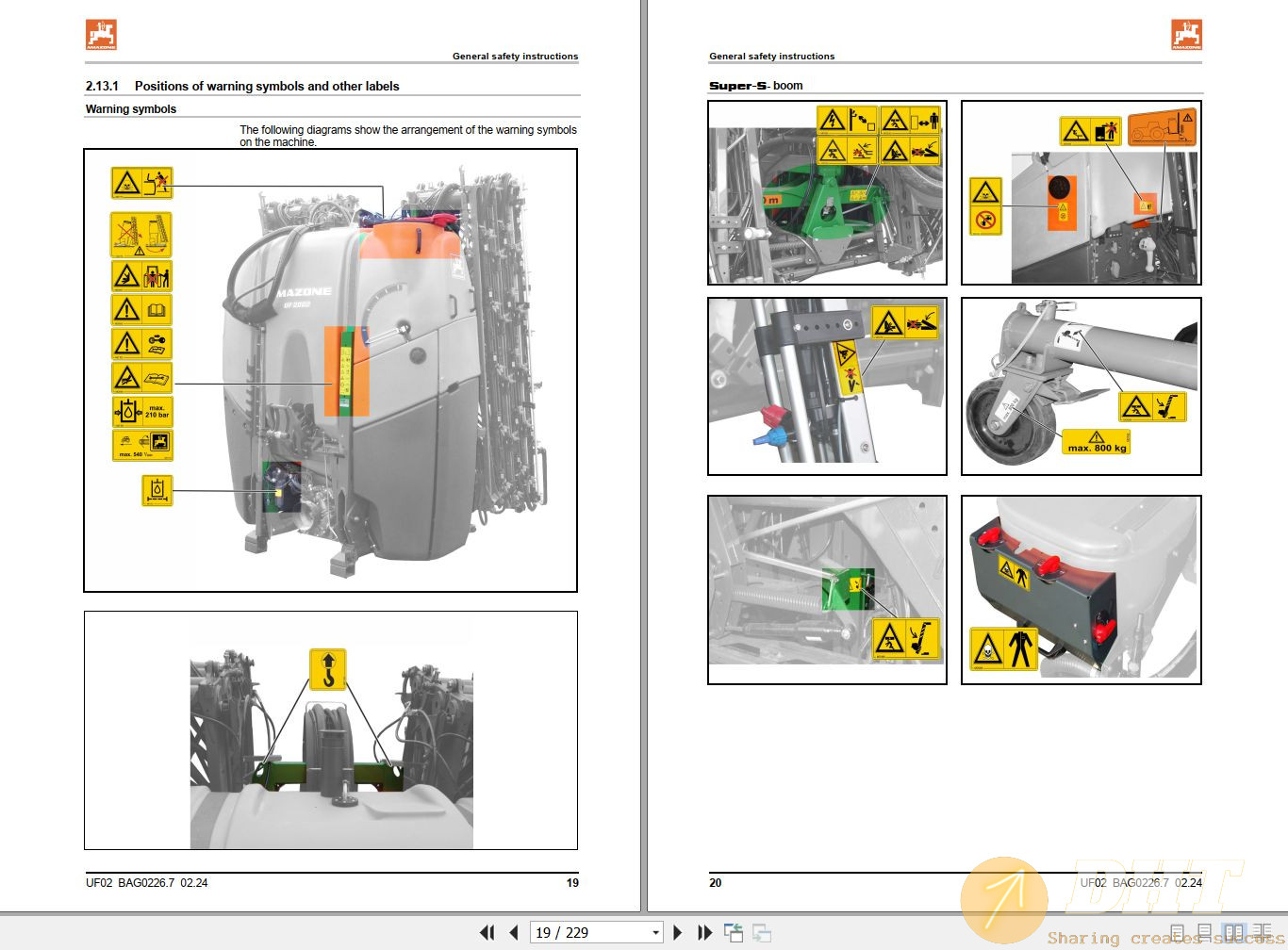Click the transport wheel photo

pyautogui.click(x=1082, y=386)
